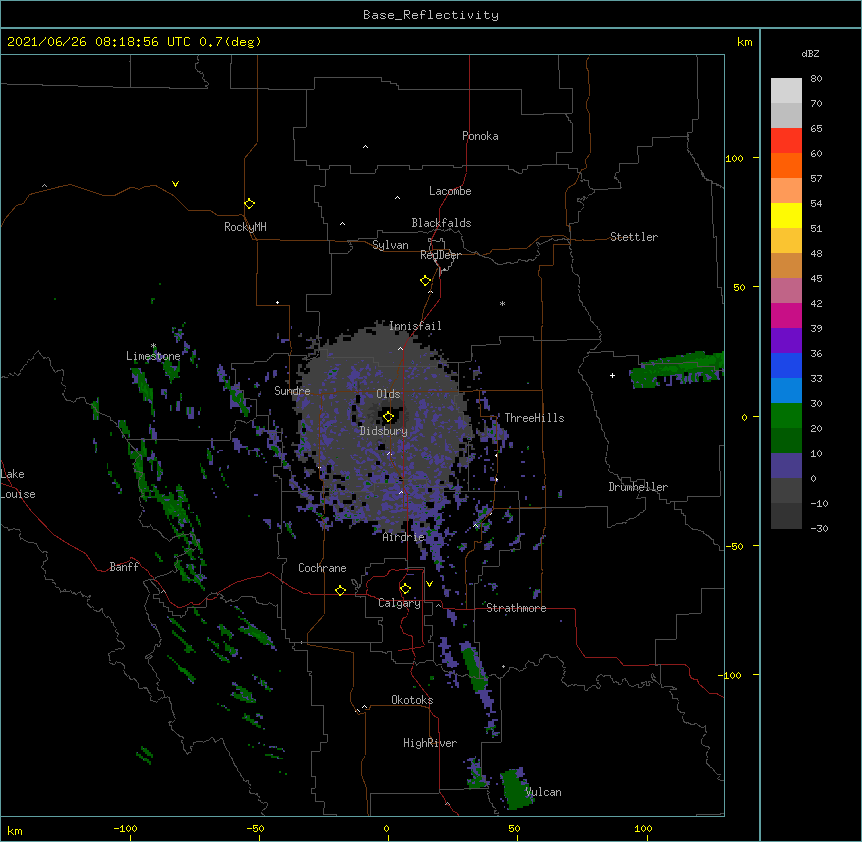Click the Blackfalds town label

coord(441,223)
